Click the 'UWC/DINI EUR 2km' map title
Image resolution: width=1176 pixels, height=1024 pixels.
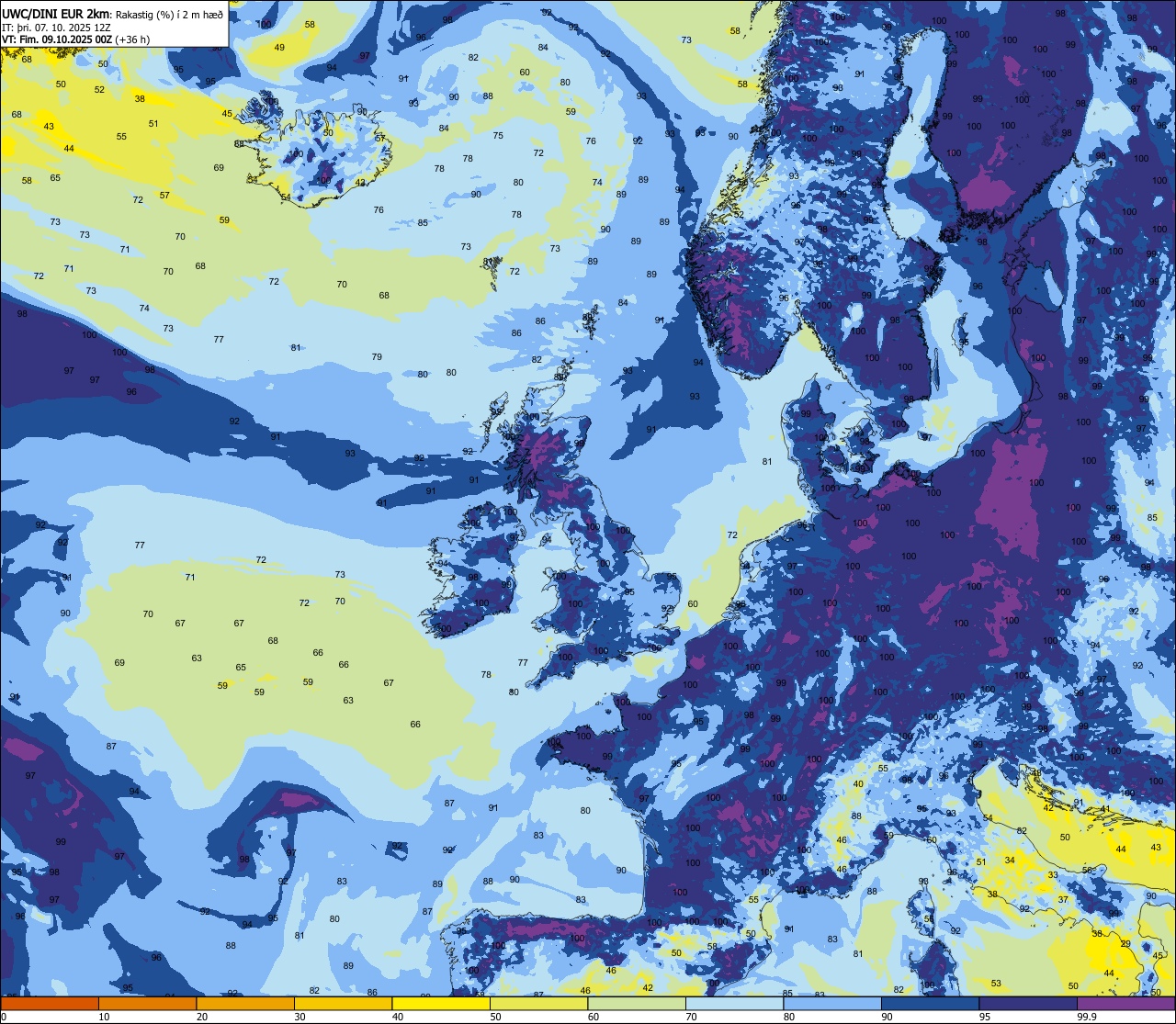(x=56, y=13)
